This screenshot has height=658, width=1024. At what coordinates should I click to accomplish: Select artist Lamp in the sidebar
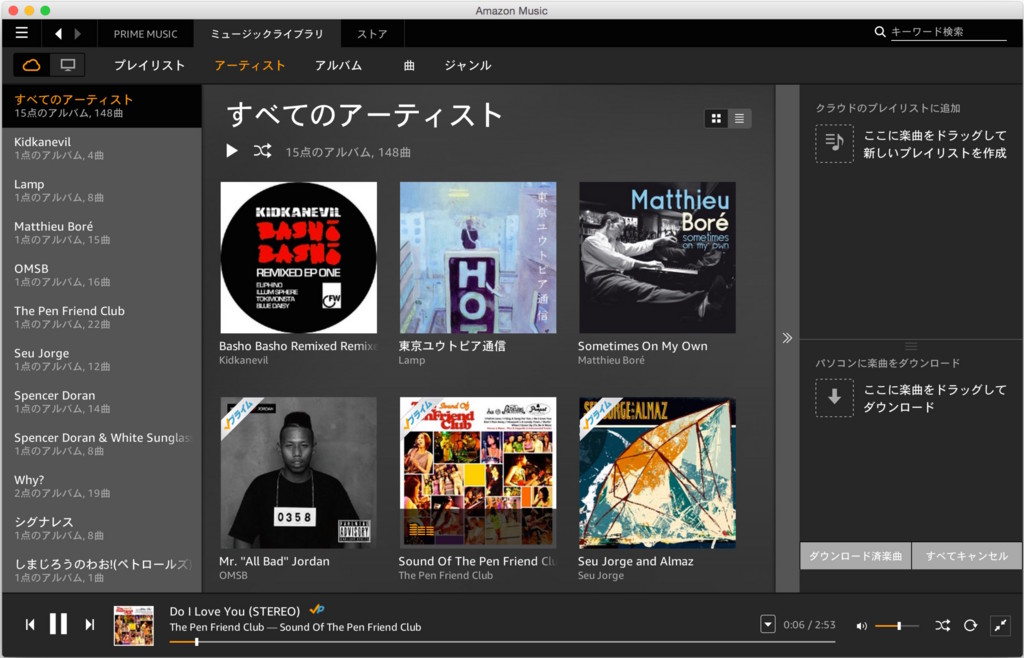click(102, 191)
